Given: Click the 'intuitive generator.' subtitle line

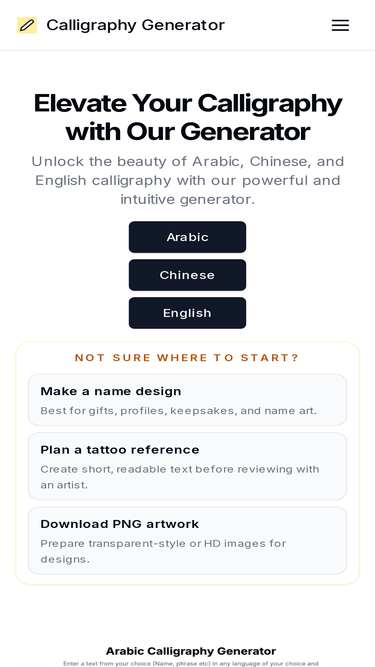Looking at the screenshot, I should pyautogui.click(x=188, y=199).
